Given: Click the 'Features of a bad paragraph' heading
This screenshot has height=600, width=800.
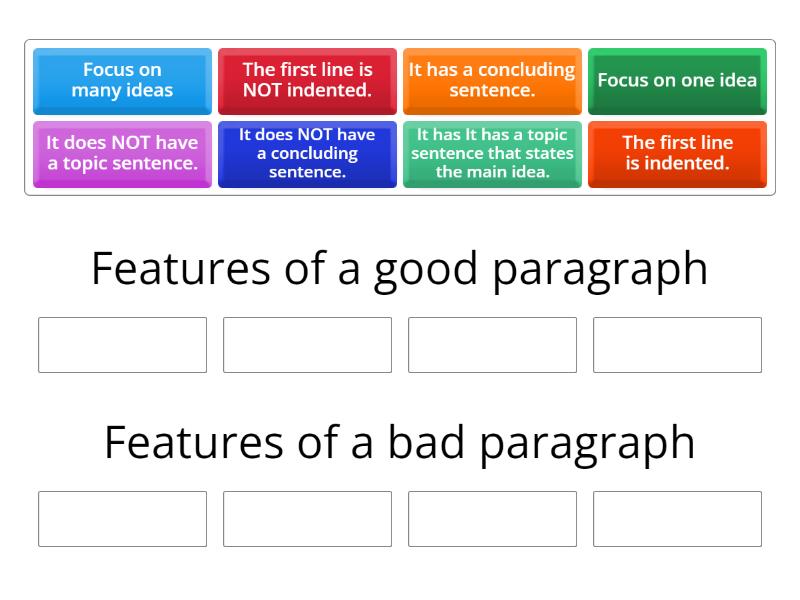Looking at the screenshot, I should (x=400, y=442).
